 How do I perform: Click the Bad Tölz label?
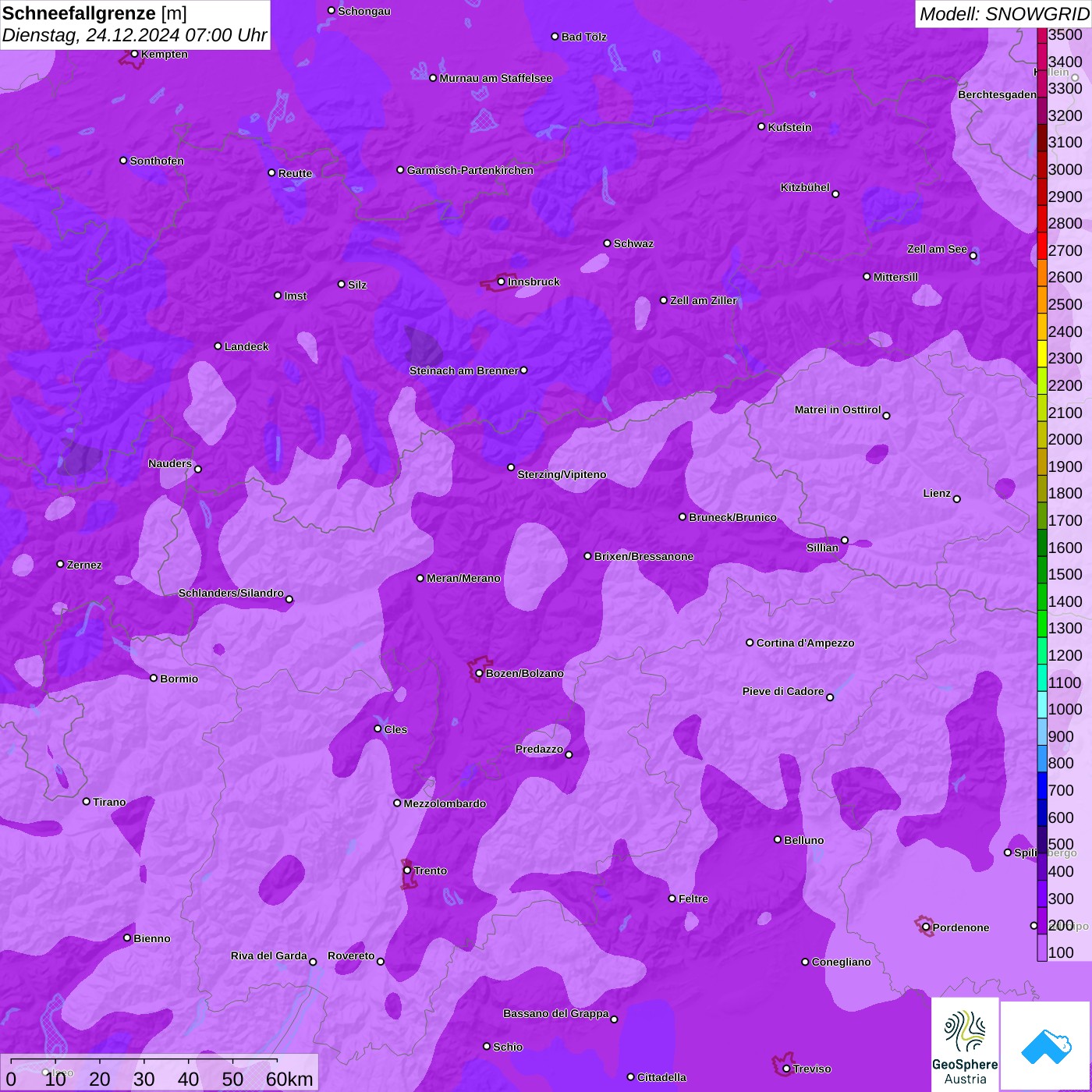click(x=584, y=37)
